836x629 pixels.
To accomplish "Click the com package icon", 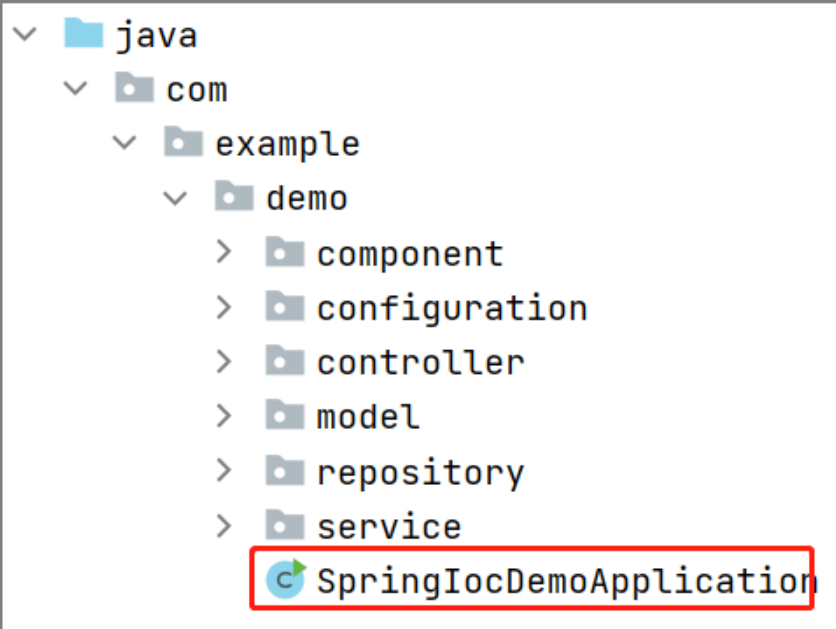I will point(134,88).
